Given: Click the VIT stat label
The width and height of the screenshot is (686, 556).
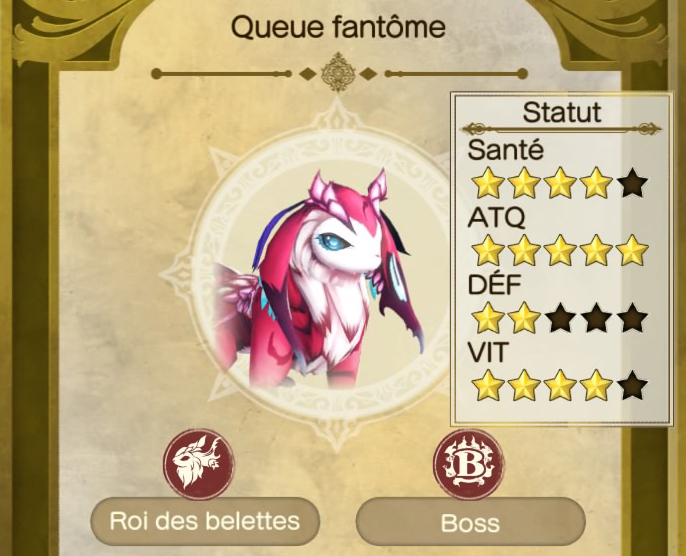Looking at the screenshot, I should [488, 352].
